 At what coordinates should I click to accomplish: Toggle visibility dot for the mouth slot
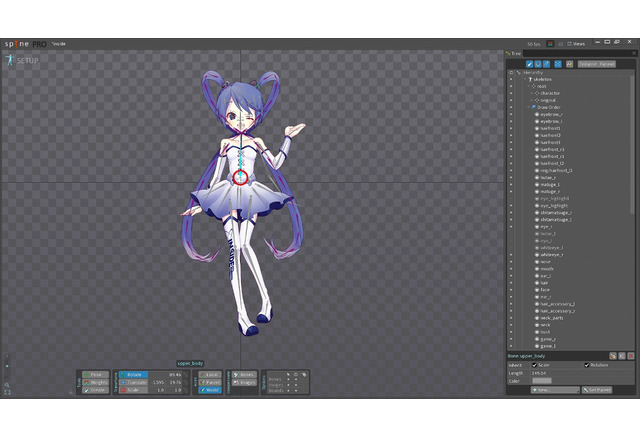click(x=511, y=268)
